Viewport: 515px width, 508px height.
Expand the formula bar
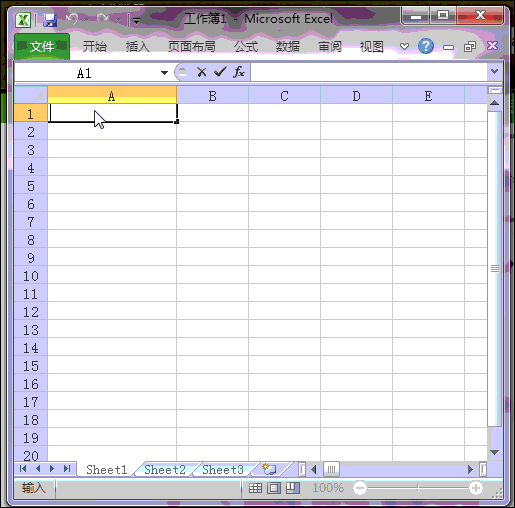pos(495,71)
